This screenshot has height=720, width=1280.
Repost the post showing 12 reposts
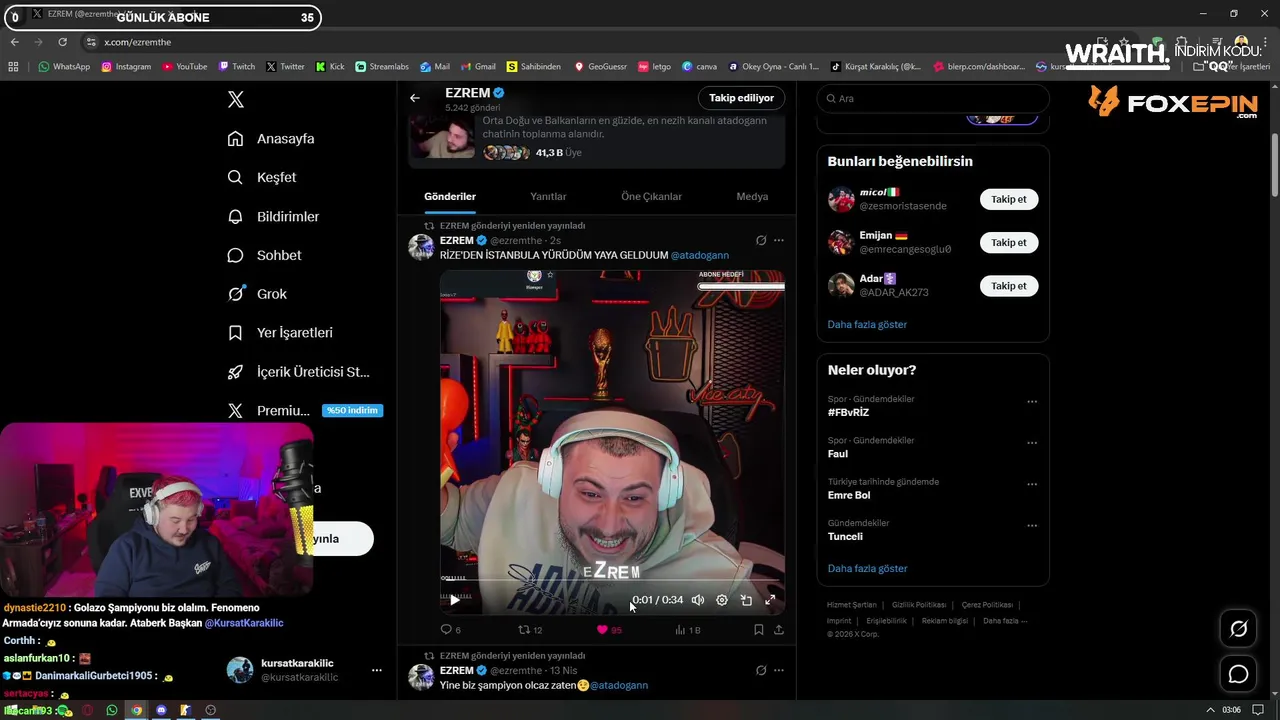(530, 630)
